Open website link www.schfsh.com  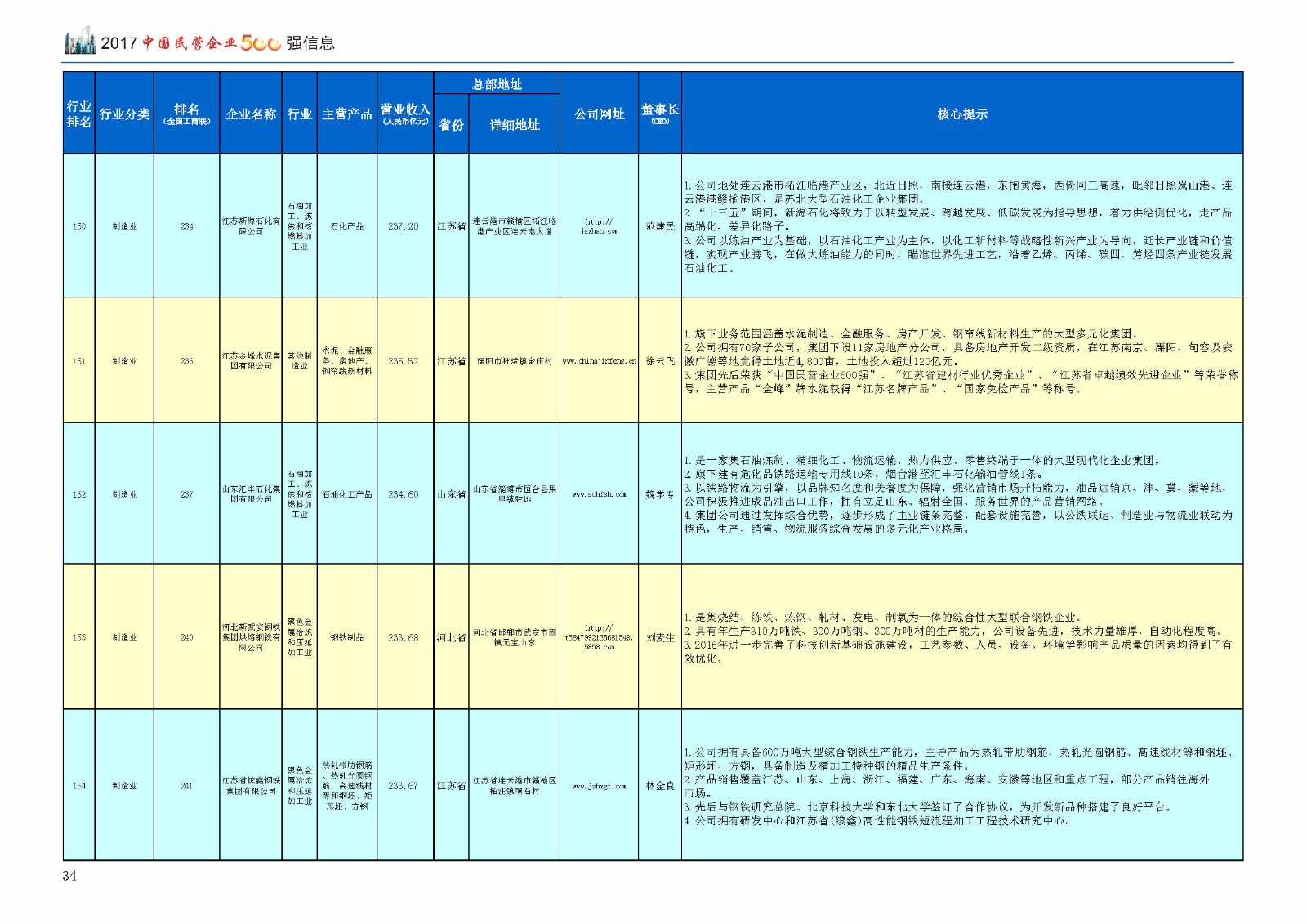click(x=599, y=494)
